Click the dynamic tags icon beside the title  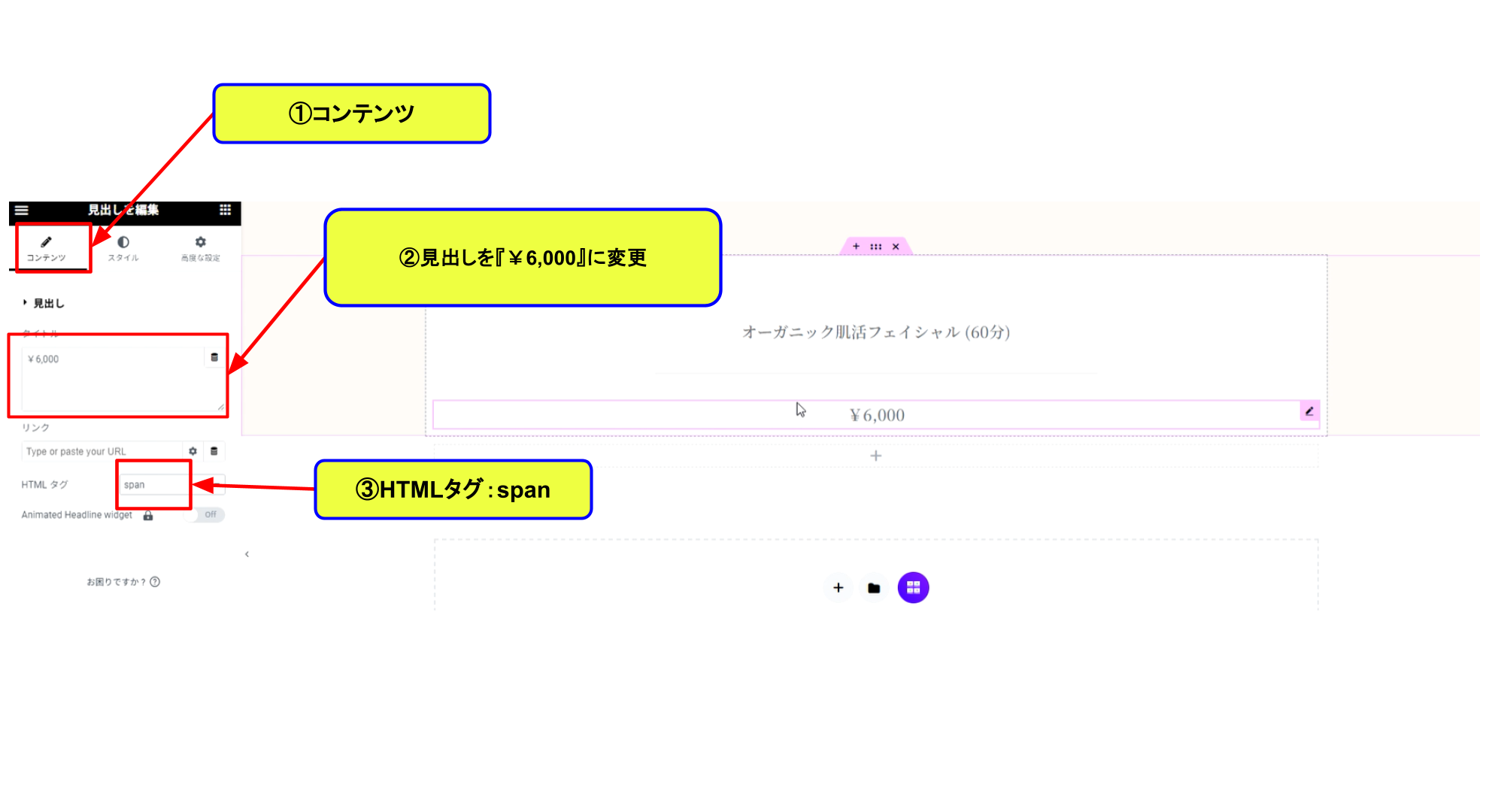point(214,358)
